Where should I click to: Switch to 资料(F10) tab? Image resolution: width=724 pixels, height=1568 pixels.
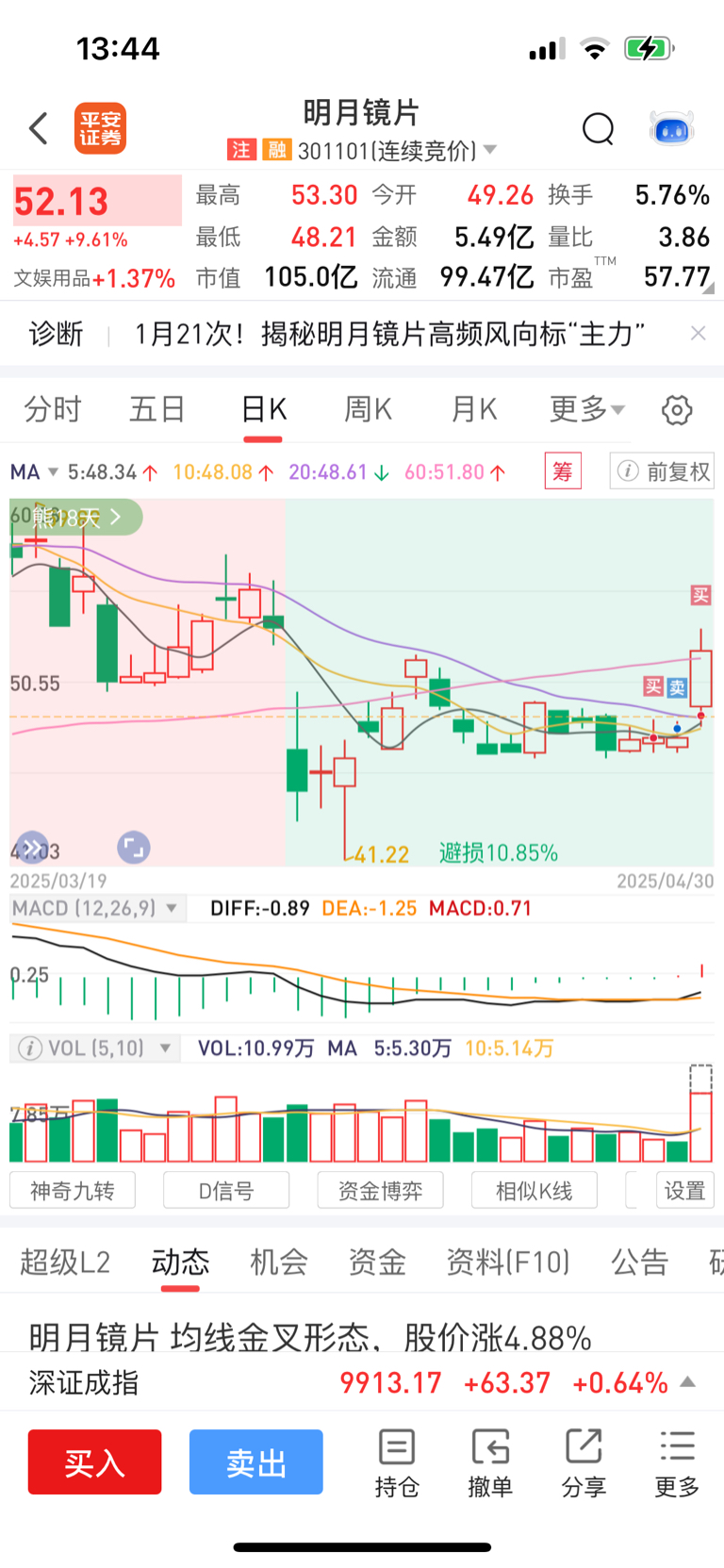[x=508, y=1262]
